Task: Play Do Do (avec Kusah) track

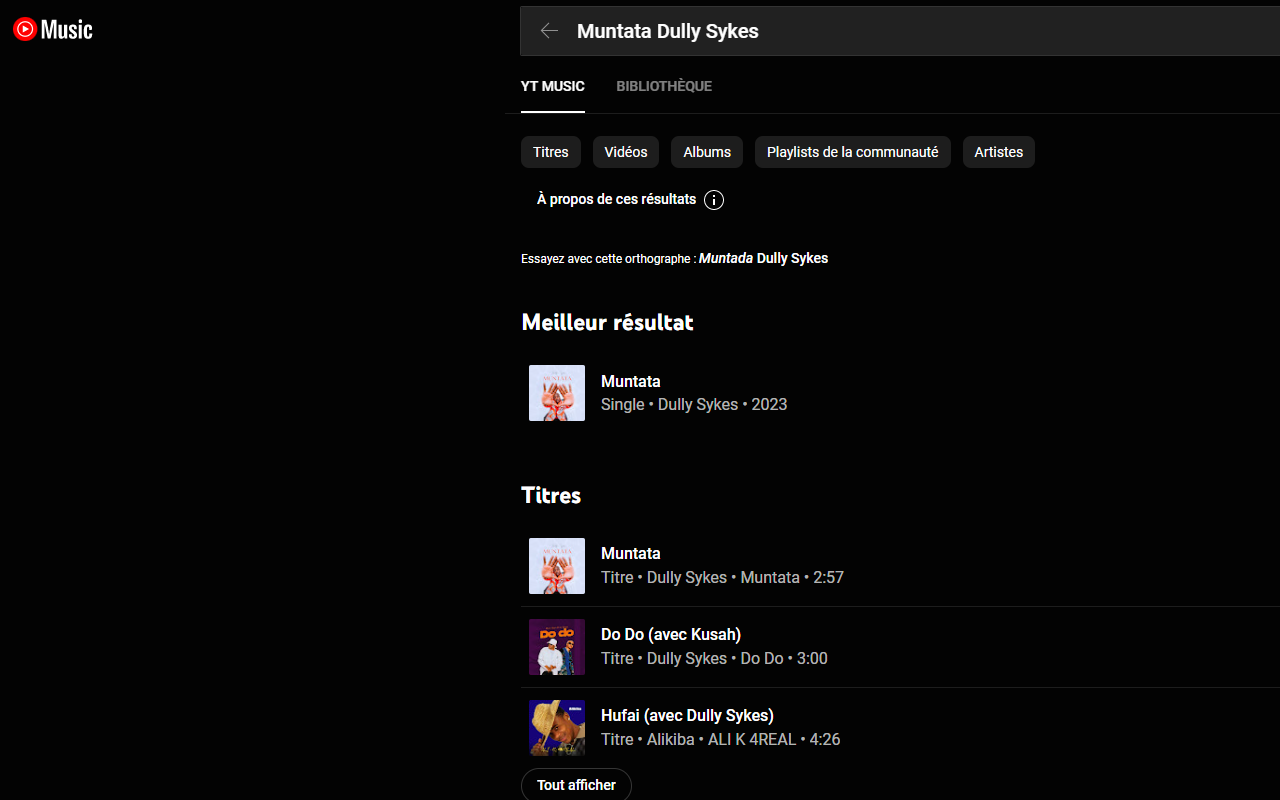Action: click(x=671, y=634)
